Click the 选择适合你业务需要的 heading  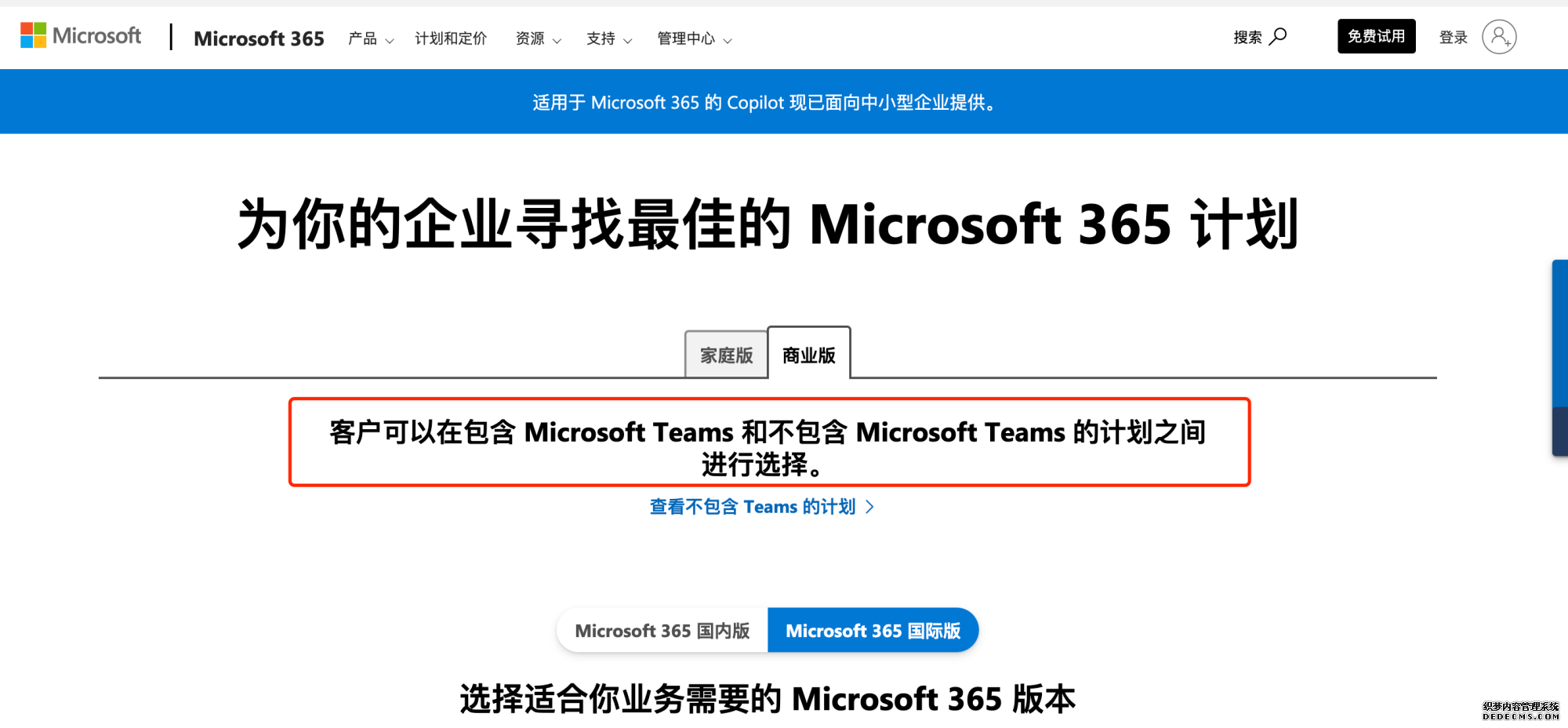768,698
